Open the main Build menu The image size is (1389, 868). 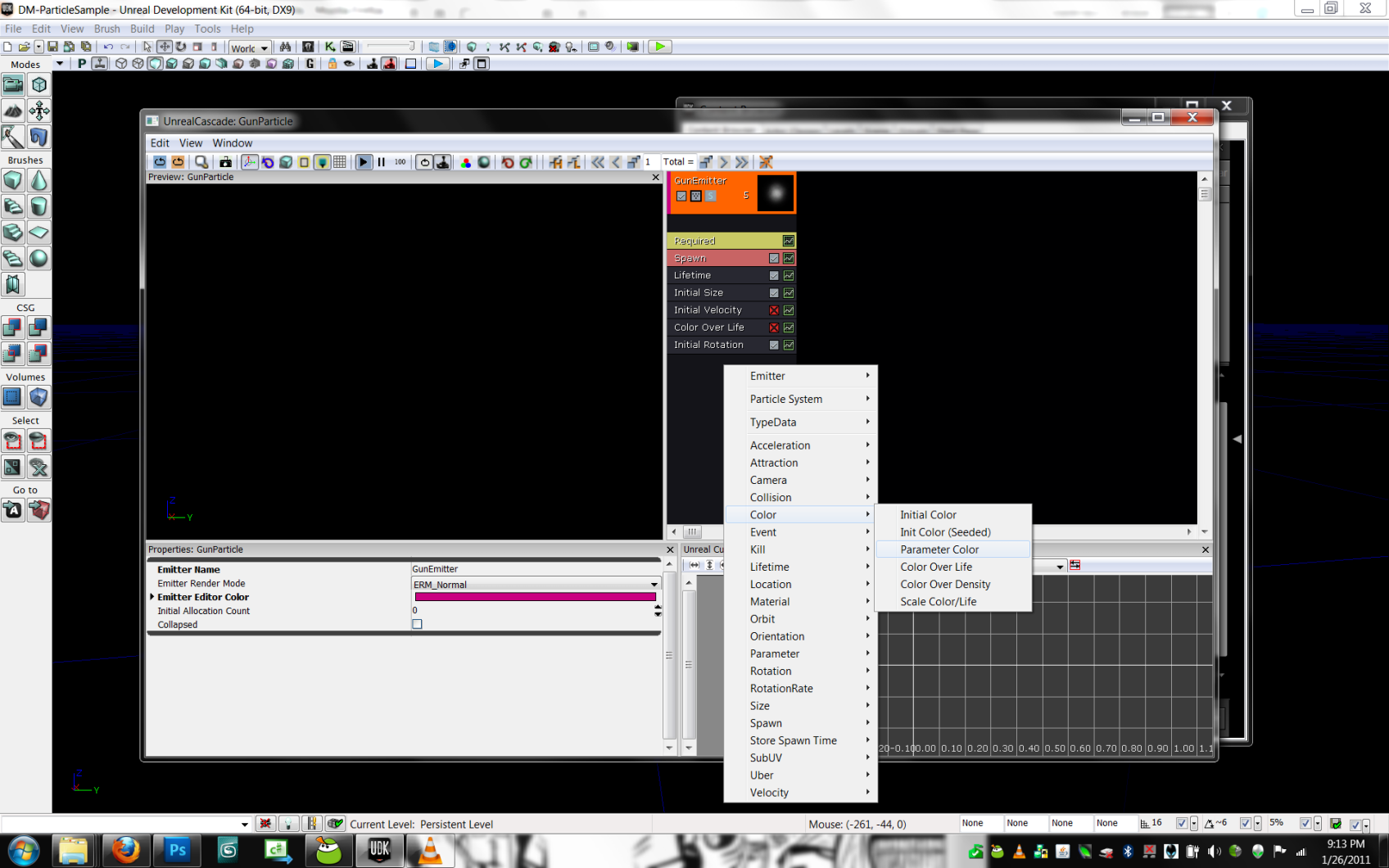143,29
